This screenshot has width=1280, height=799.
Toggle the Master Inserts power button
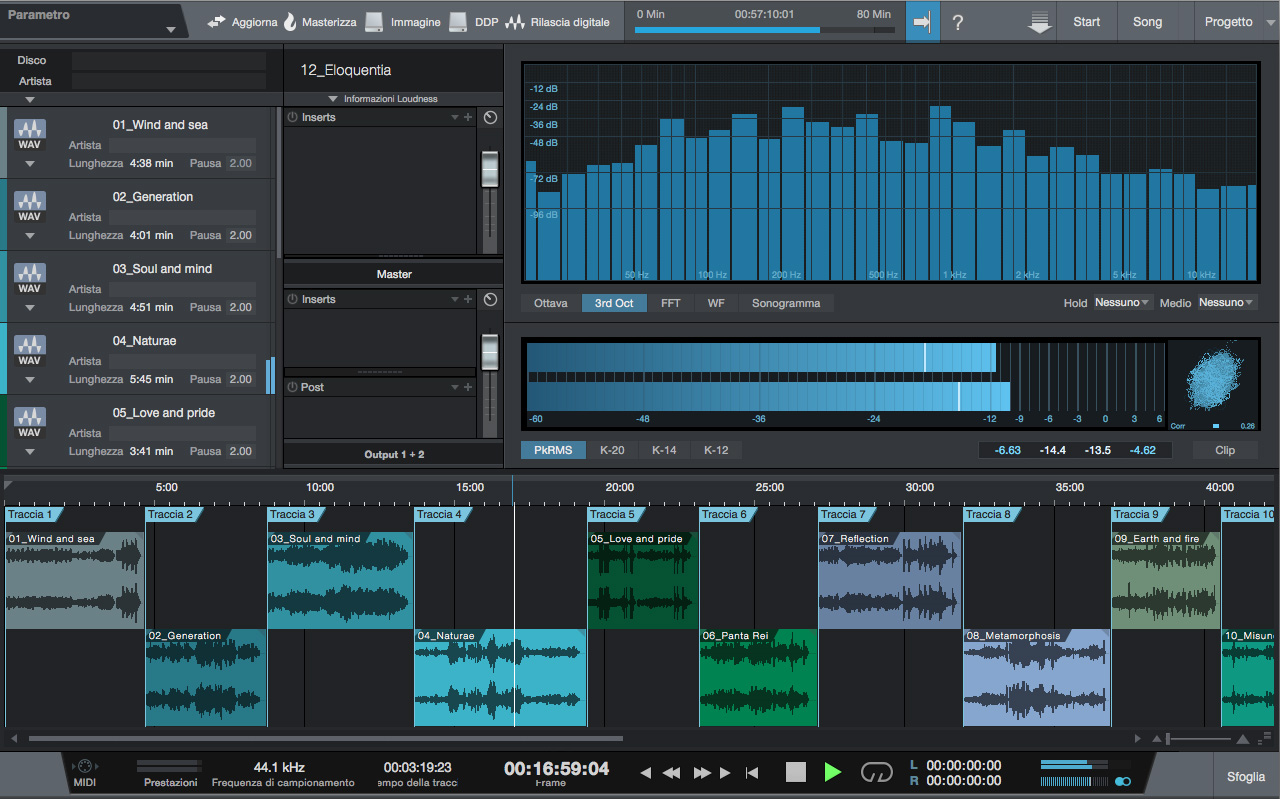[293, 299]
